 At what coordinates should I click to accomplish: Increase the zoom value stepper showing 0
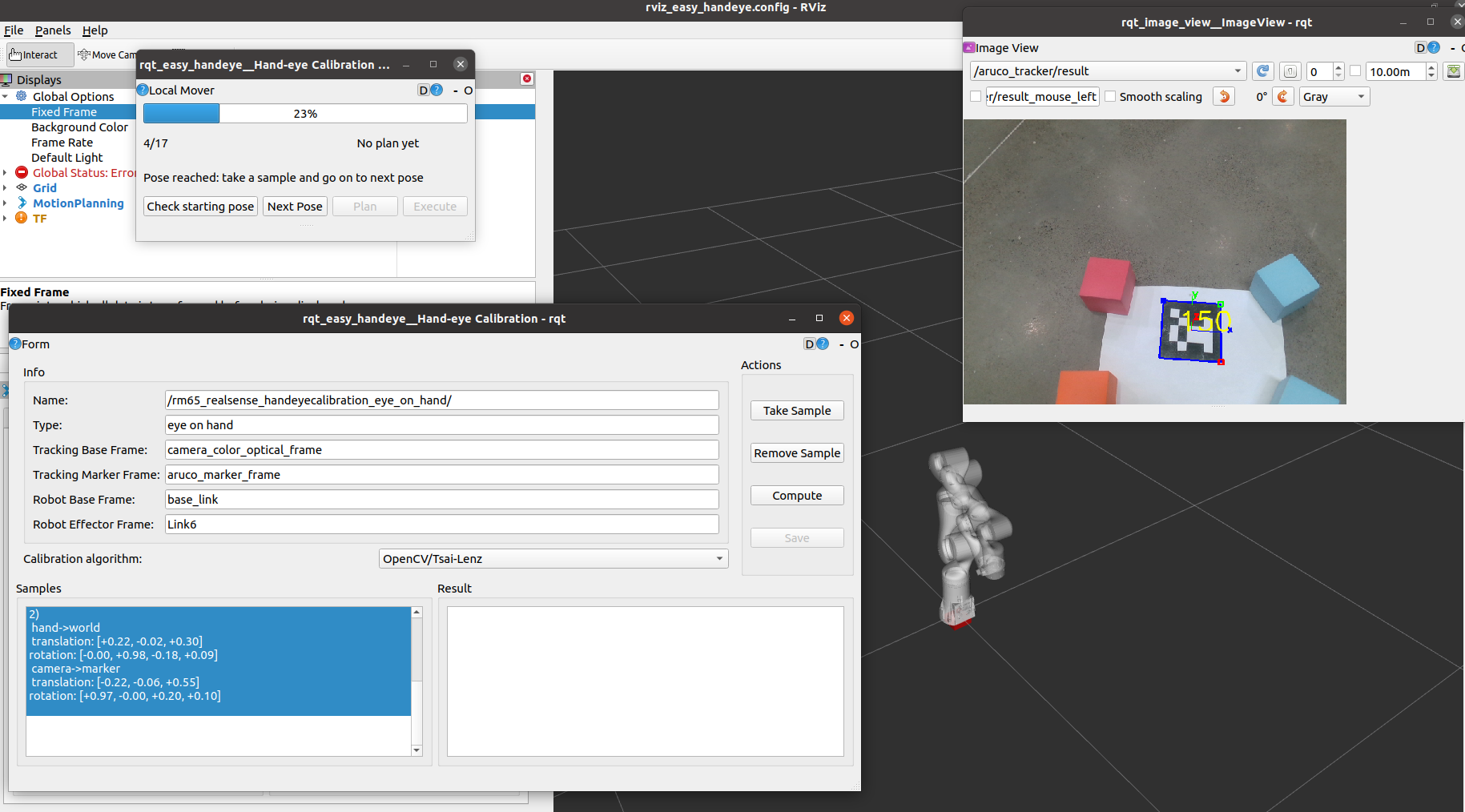tap(1338, 67)
